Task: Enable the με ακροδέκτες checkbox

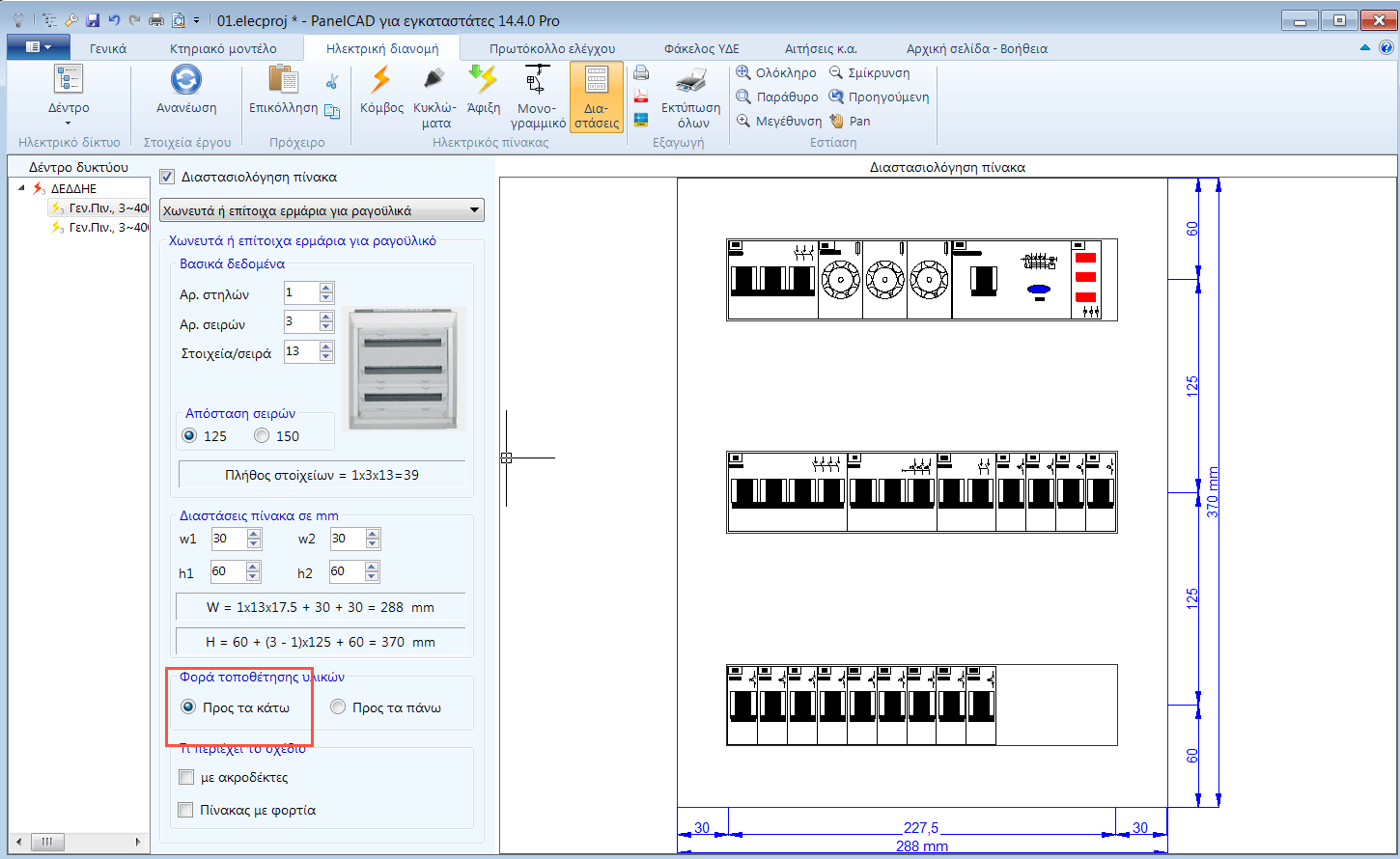Action: pyautogui.click(x=187, y=778)
